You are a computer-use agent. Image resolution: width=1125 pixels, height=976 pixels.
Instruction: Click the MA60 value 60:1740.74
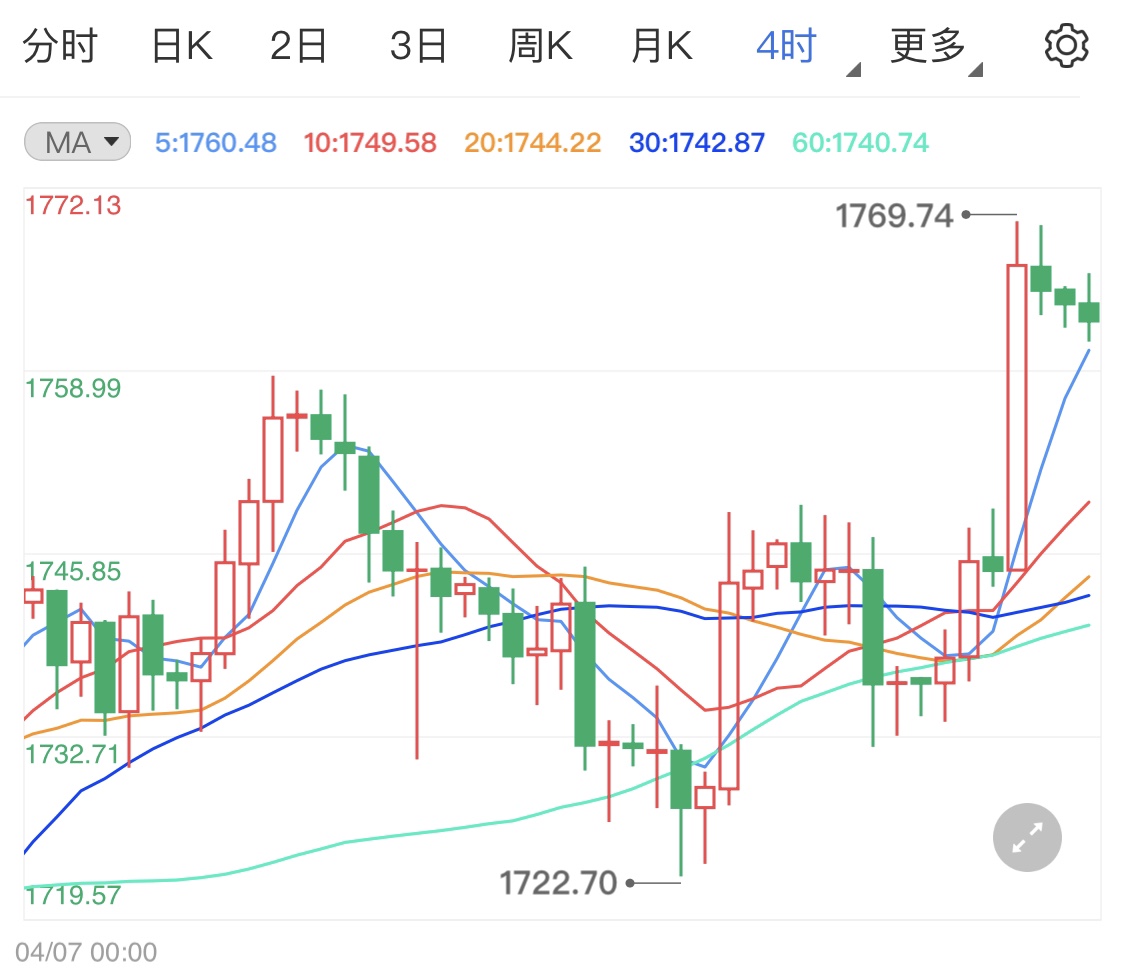pos(860,143)
